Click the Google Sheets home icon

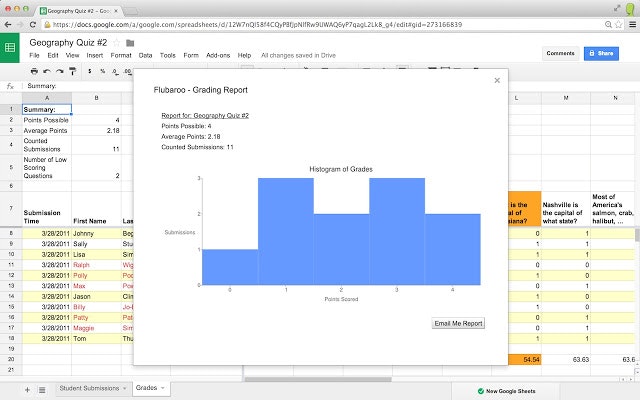point(10,48)
